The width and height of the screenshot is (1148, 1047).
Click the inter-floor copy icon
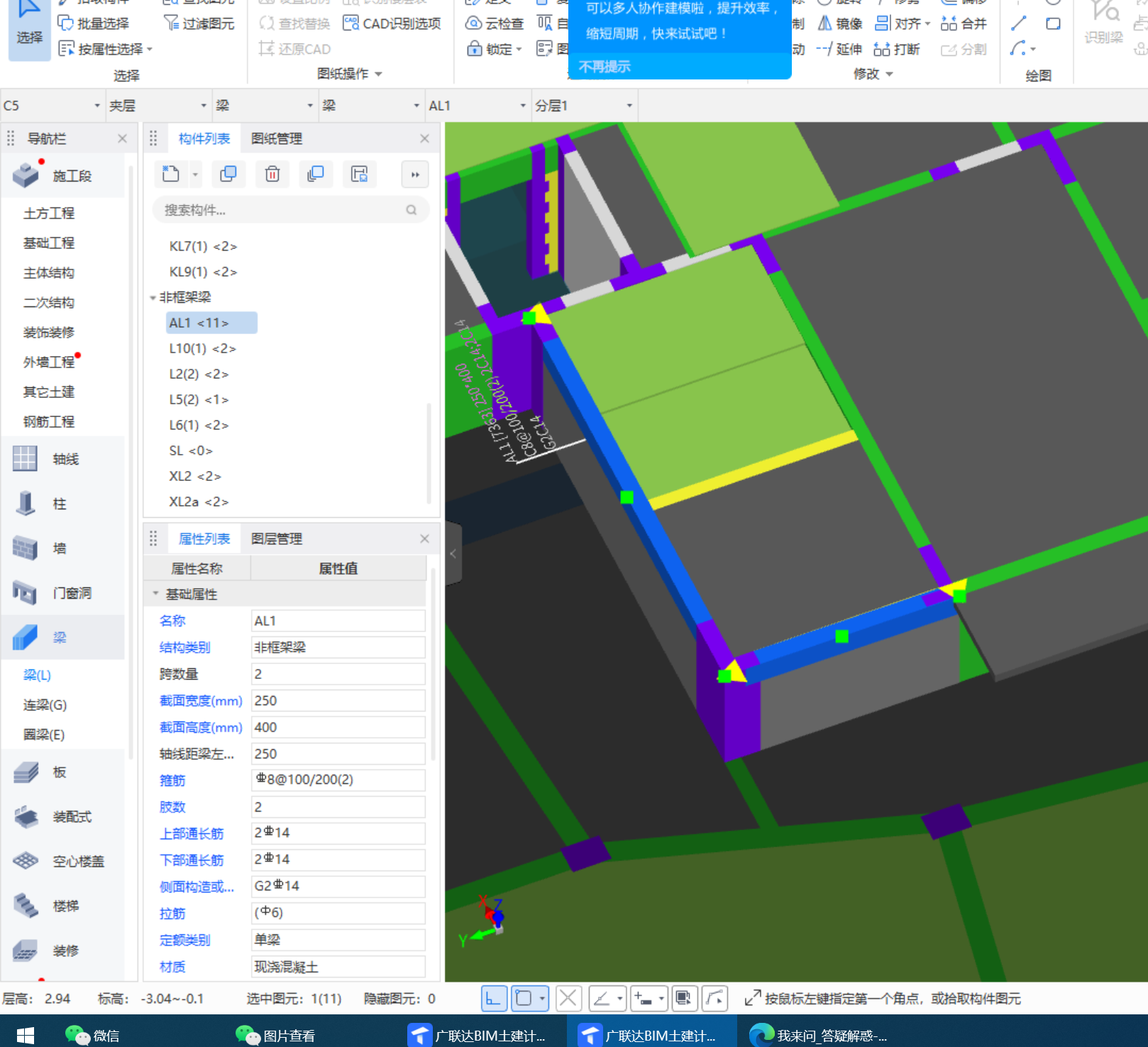click(316, 174)
